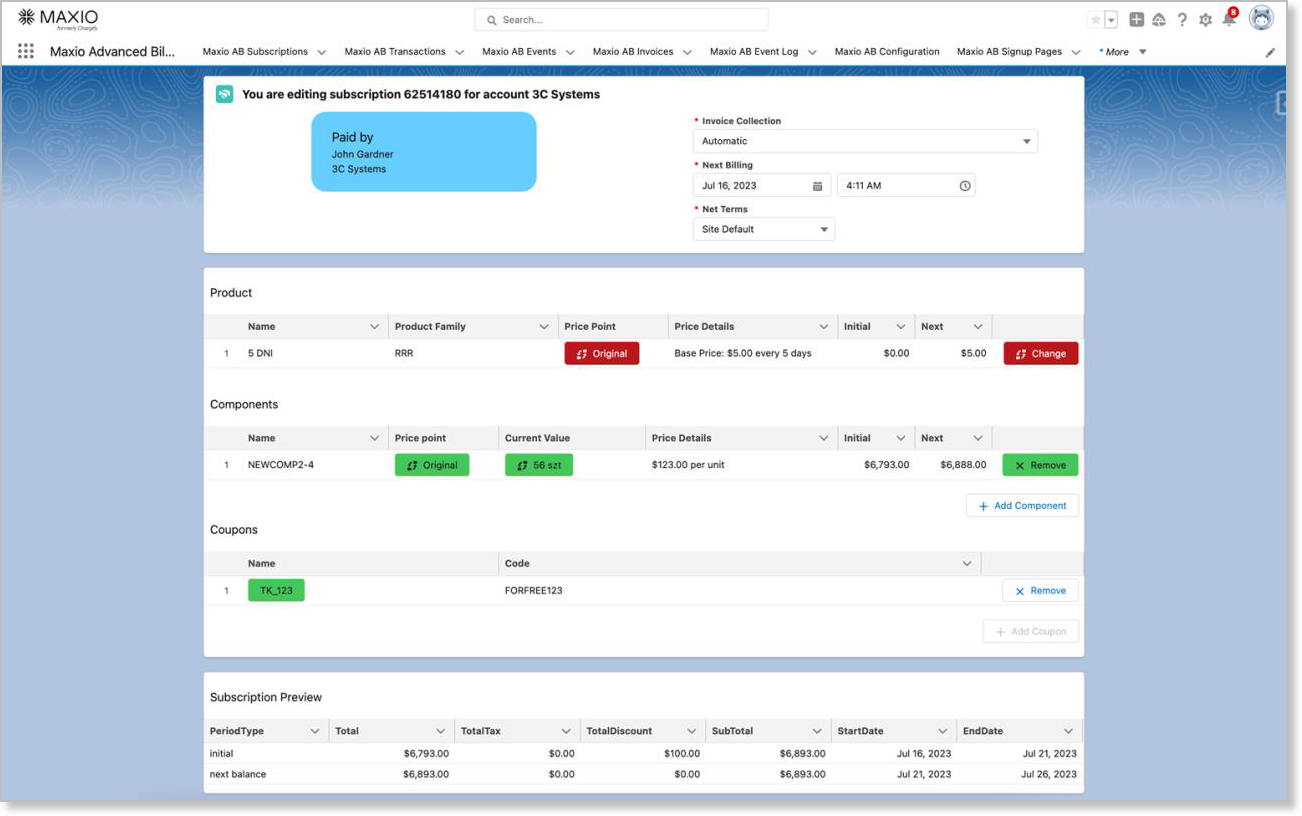Remove the NEWCOMP2-4 component
Image resolution: width=1302 pixels, height=816 pixels.
tap(1040, 465)
